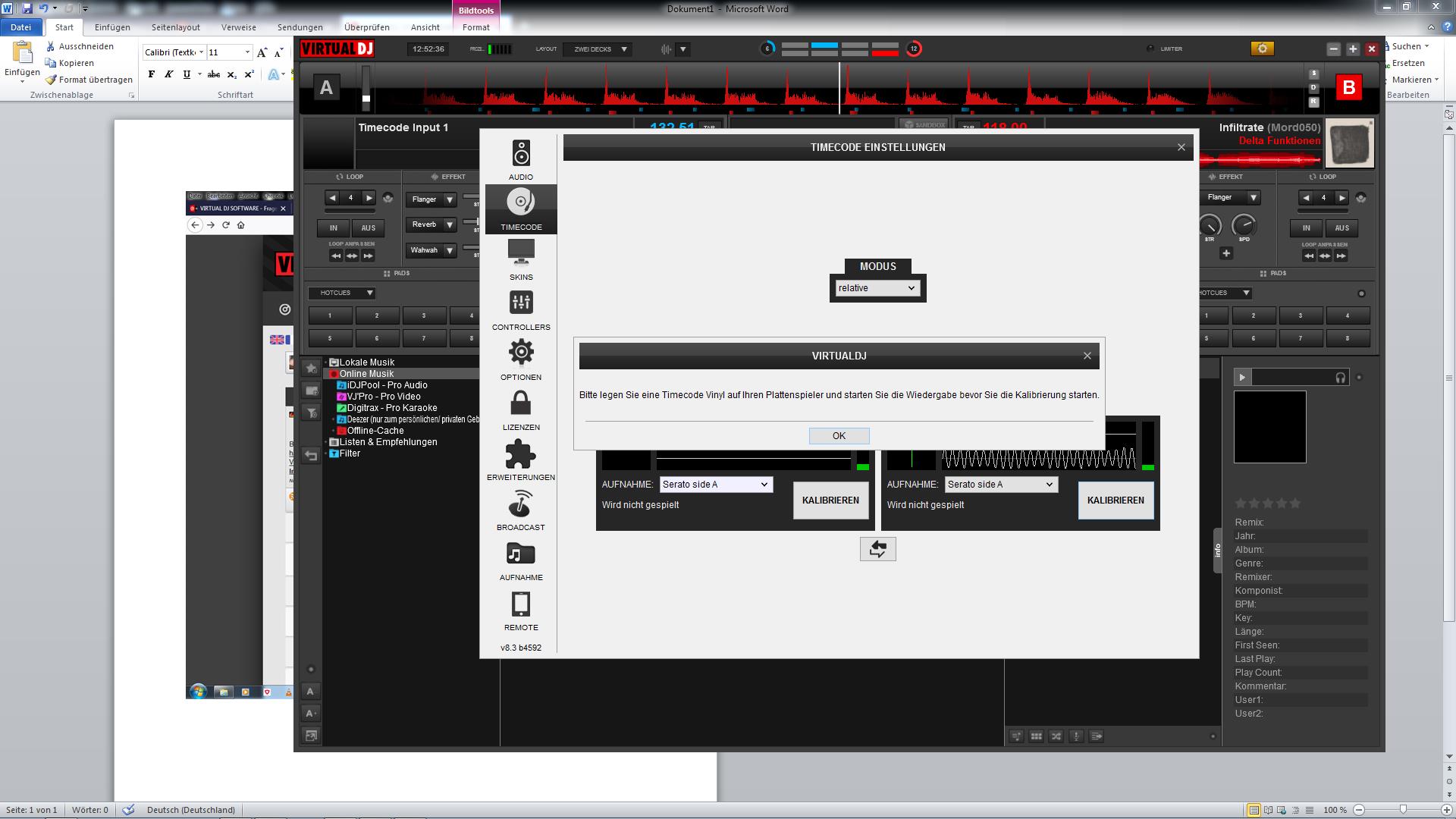Screen dimensions: 1456x819
Task: Adjust the Word zoom slider
Action: [x=1403, y=810]
